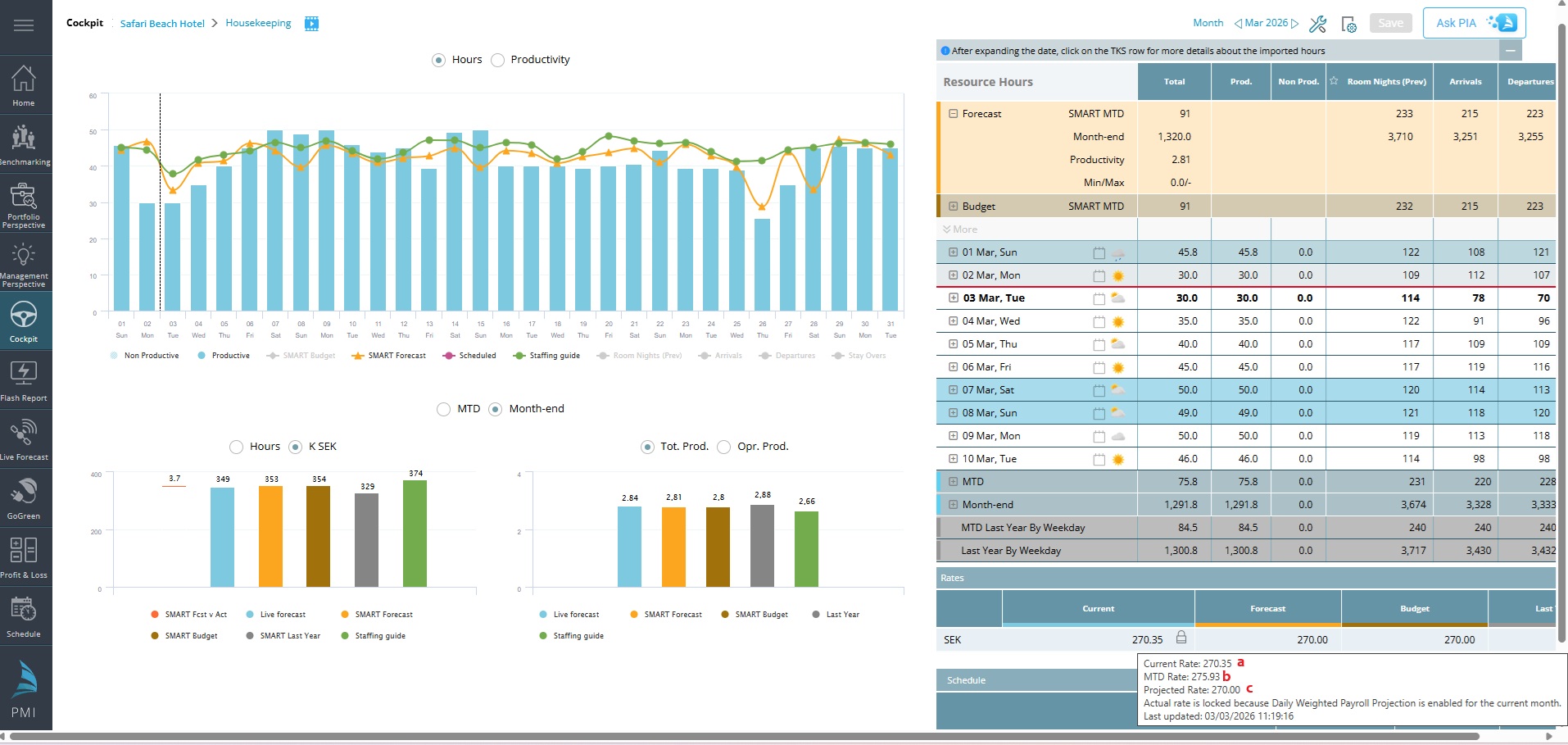
Task: Open Profit & Loss module
Action: [x=24, y=558]
